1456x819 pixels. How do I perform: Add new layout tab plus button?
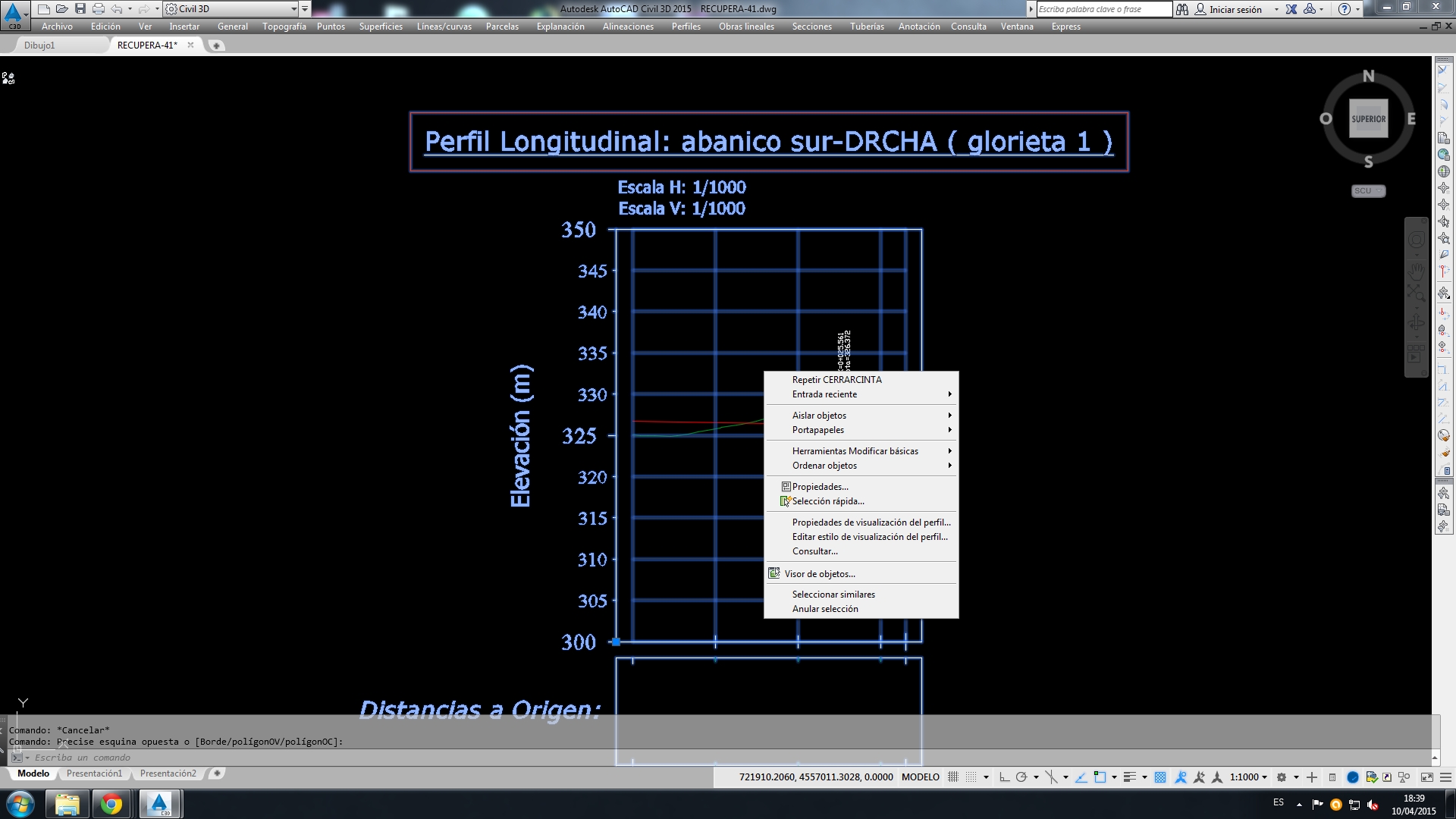217,773
